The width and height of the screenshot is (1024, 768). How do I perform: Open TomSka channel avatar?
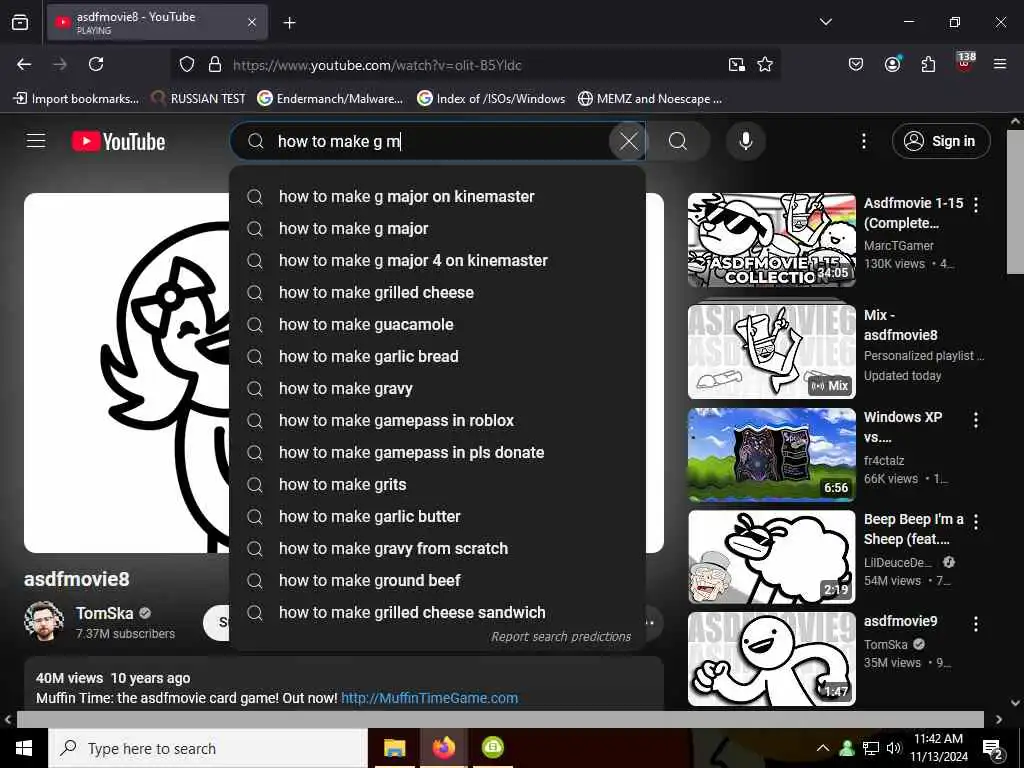click(44, 622)
